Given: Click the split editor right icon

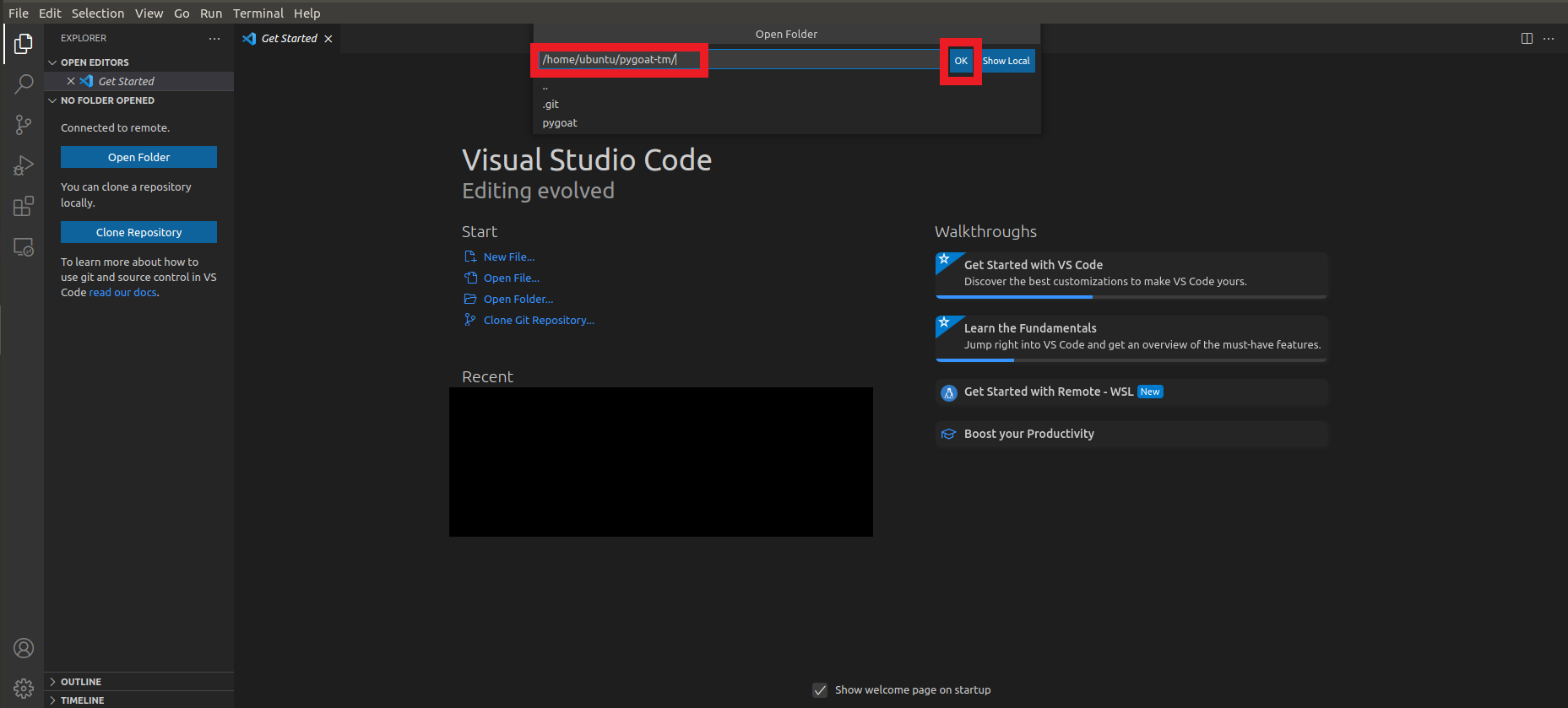Looking at the screenshot, I should click(x=1527, y=38).
